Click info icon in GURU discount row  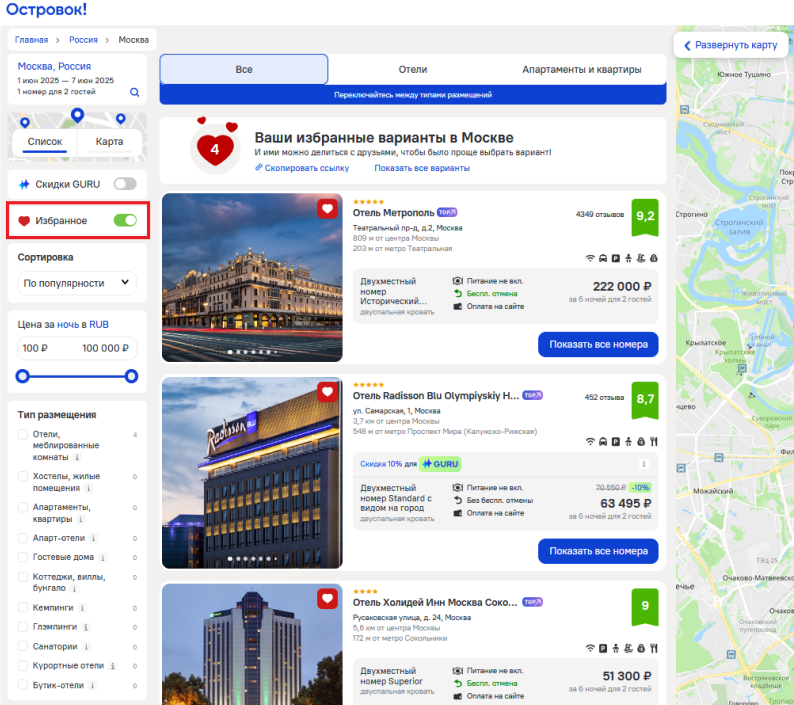644,464
